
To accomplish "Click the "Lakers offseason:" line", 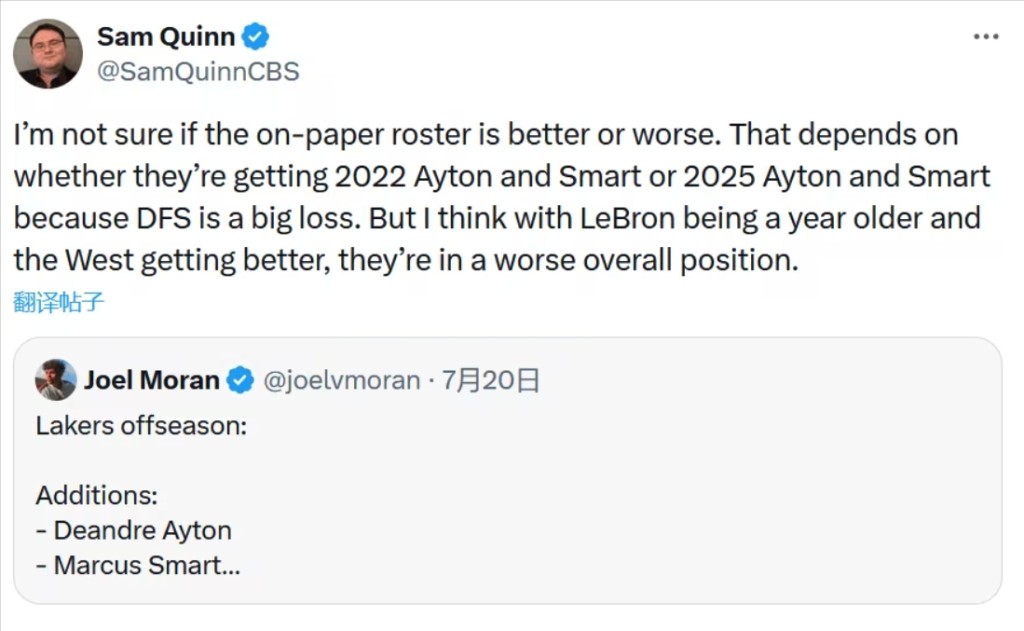I will [x=141, y=426].
